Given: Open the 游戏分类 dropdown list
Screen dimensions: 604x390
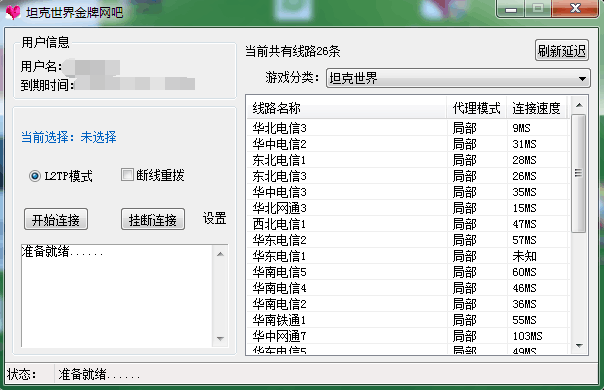Looking at the screenshot, I should pyautogui.click(x=458, y=79).
